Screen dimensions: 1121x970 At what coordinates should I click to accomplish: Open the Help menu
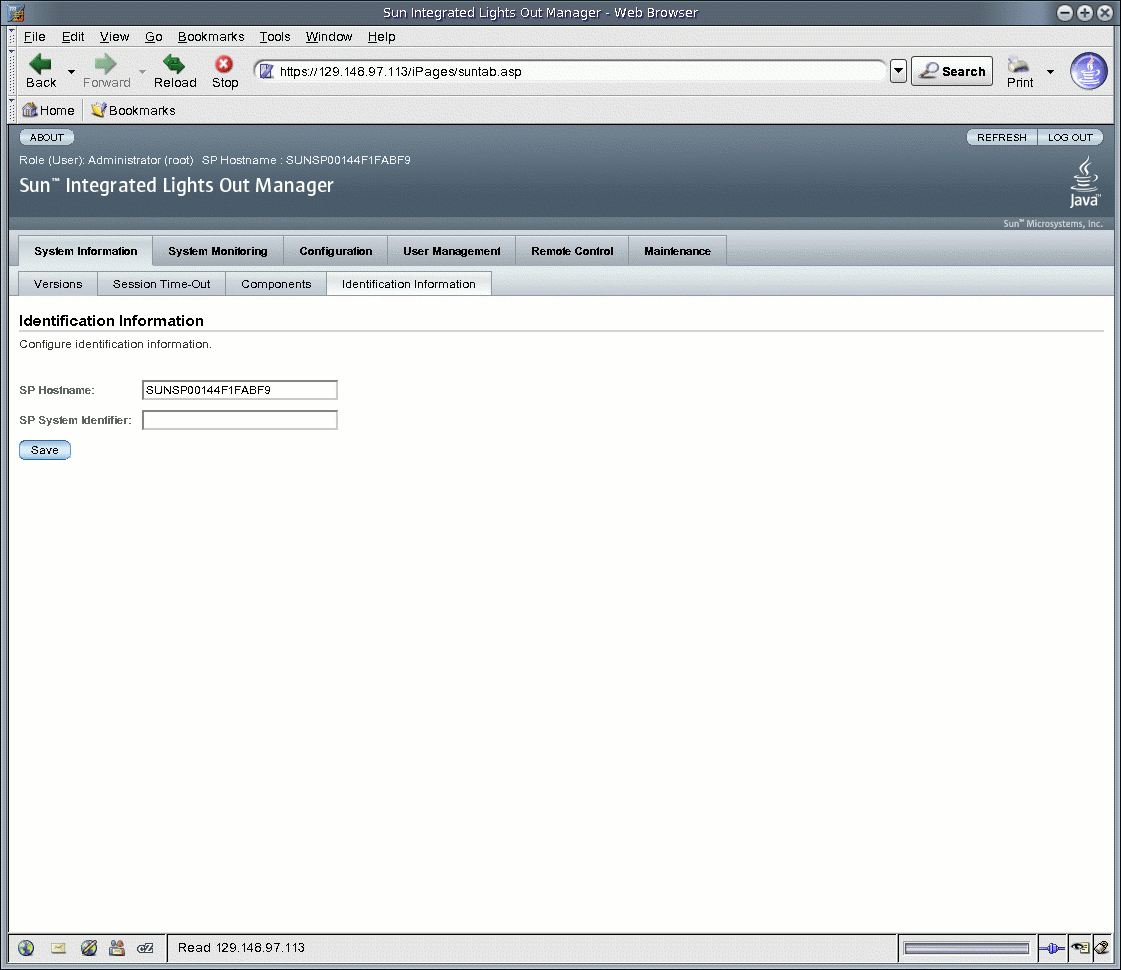[381, 36]
